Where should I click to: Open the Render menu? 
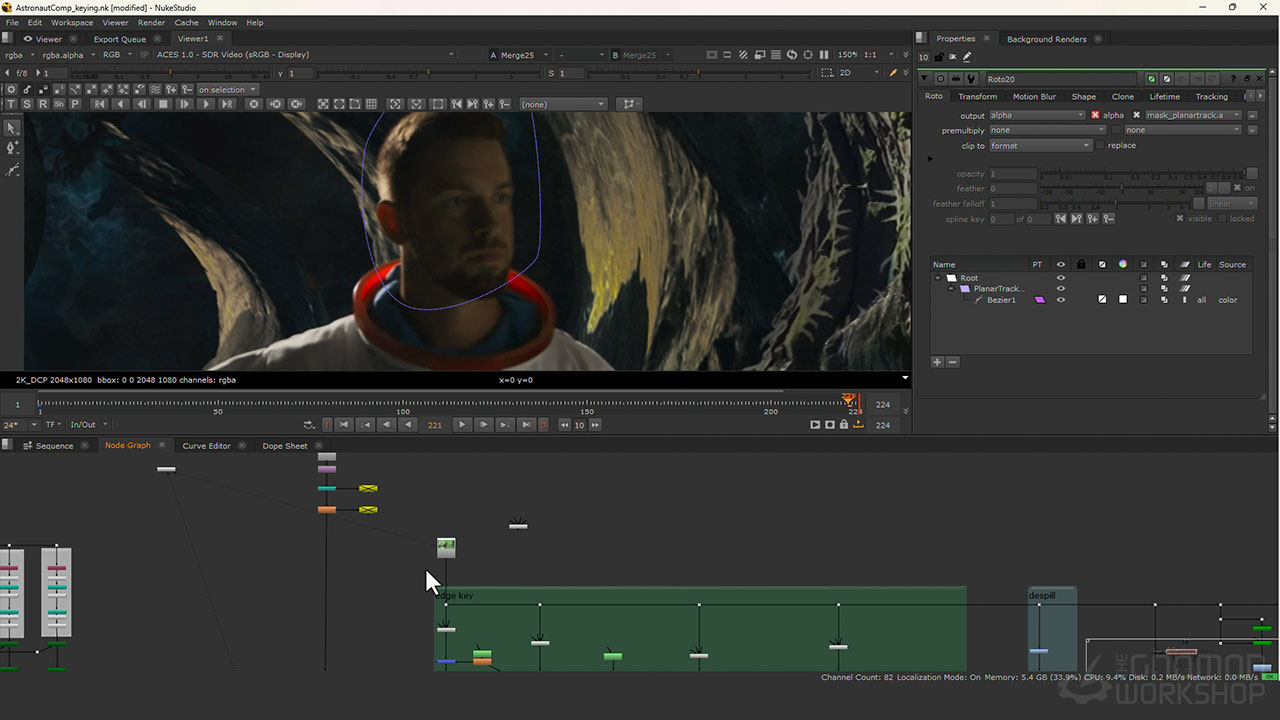tap(151, 22)
